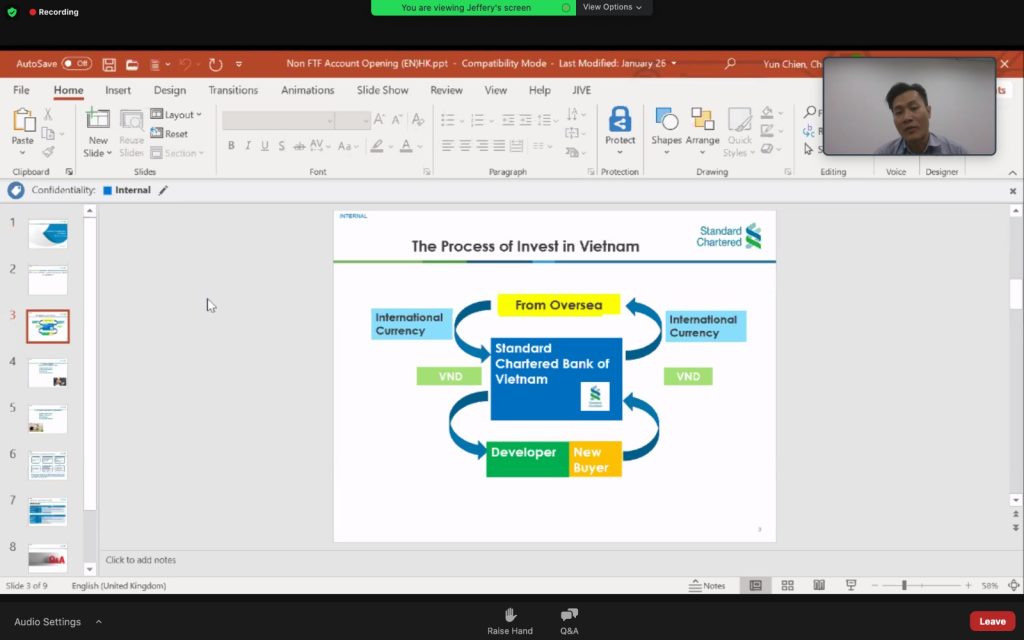Click the Paste clipboard icon
The image size is (1024, 640).
(23, 121)
